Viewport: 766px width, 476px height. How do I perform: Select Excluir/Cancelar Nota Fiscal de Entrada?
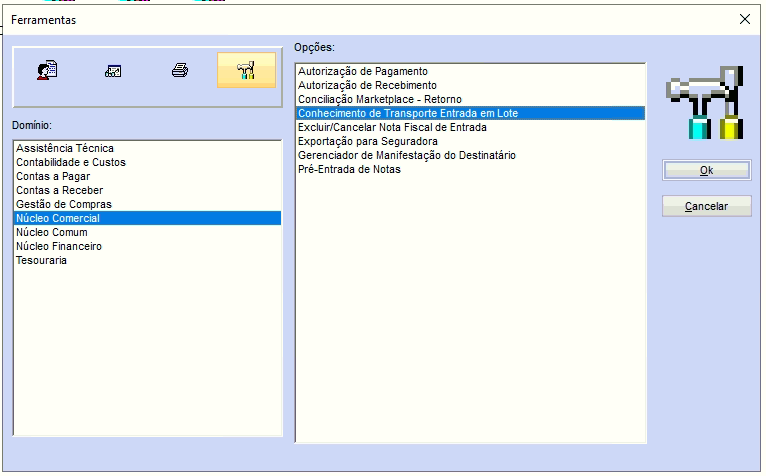tap(392, 128)
